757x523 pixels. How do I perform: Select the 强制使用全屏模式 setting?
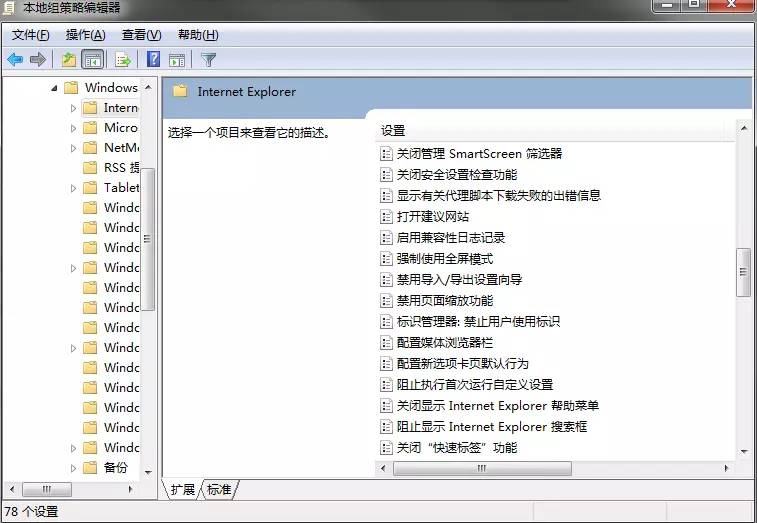[x=444, y=259]
